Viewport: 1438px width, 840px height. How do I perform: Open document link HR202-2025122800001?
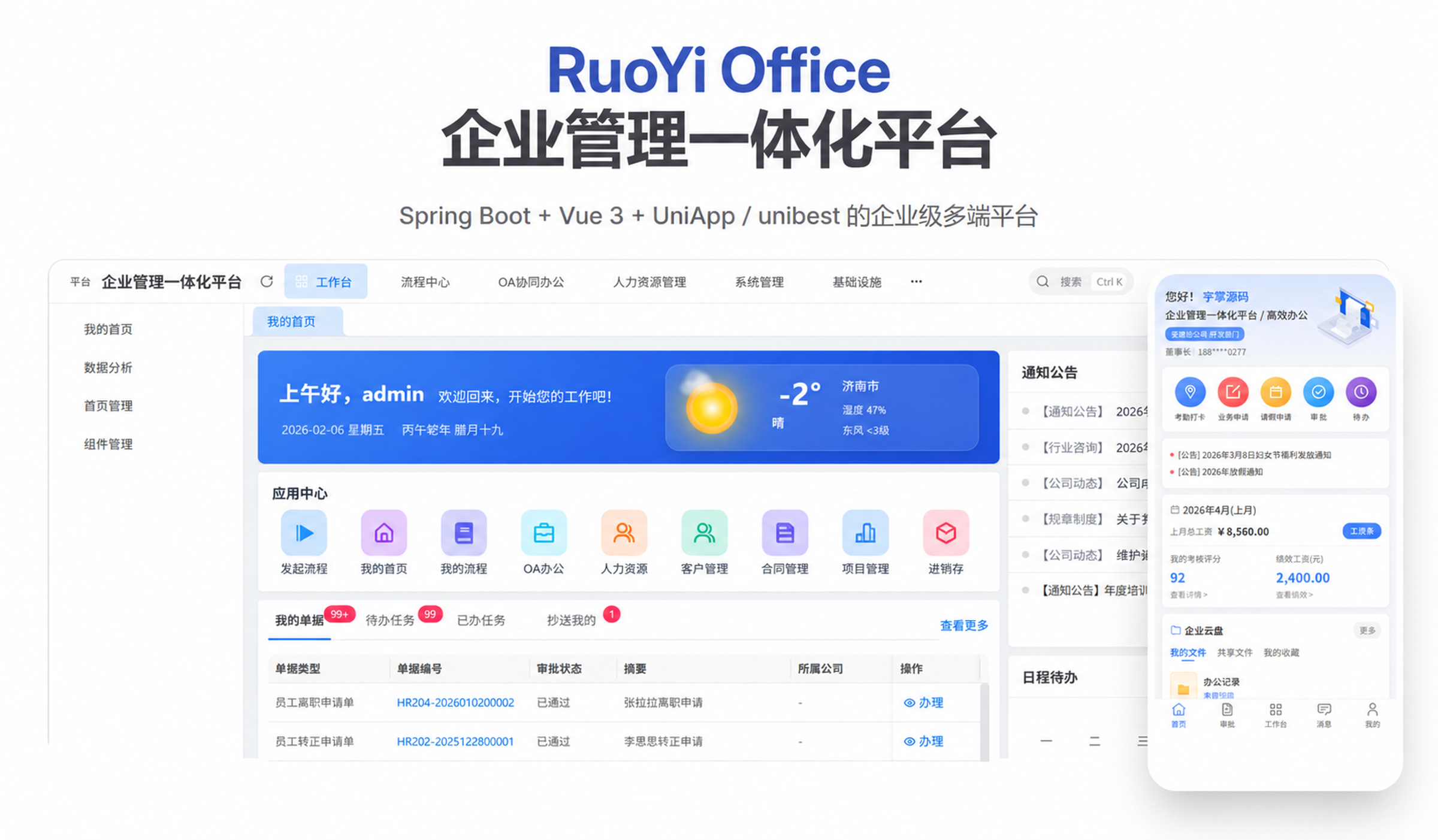click(455, 742)
